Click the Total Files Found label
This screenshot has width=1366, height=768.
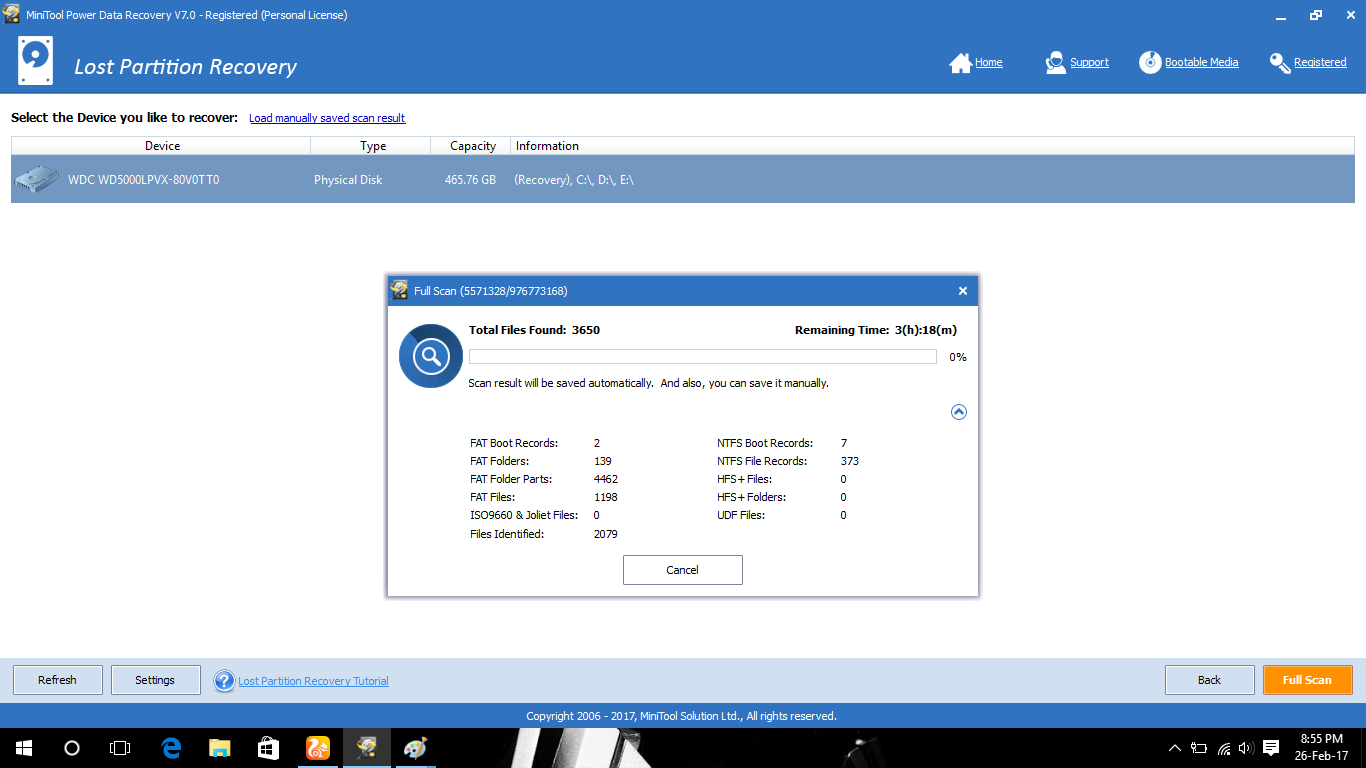[x=517, y=330]
